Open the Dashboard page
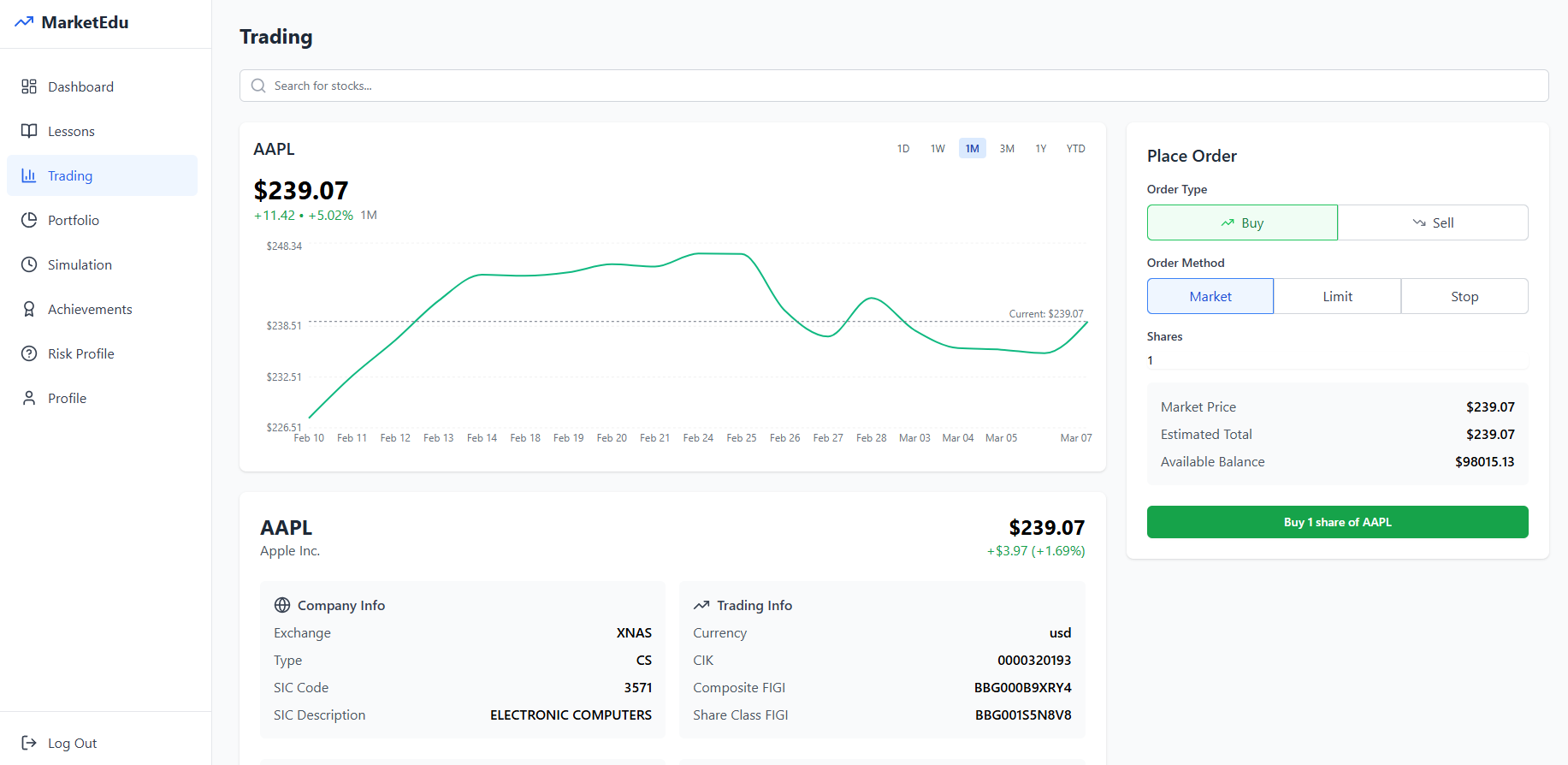This screenshot has width=1568, height=765. tap(103, 86)
